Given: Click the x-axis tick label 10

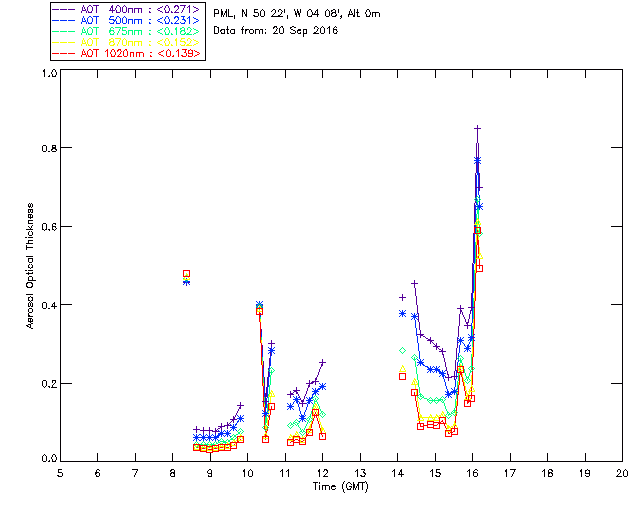Looking at the screenshot, I should pos(247,473).
